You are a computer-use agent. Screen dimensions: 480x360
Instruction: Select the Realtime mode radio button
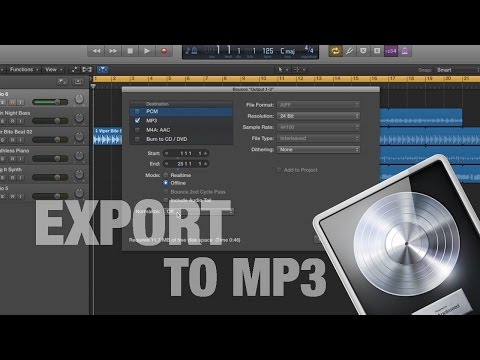tap(166, 175)
